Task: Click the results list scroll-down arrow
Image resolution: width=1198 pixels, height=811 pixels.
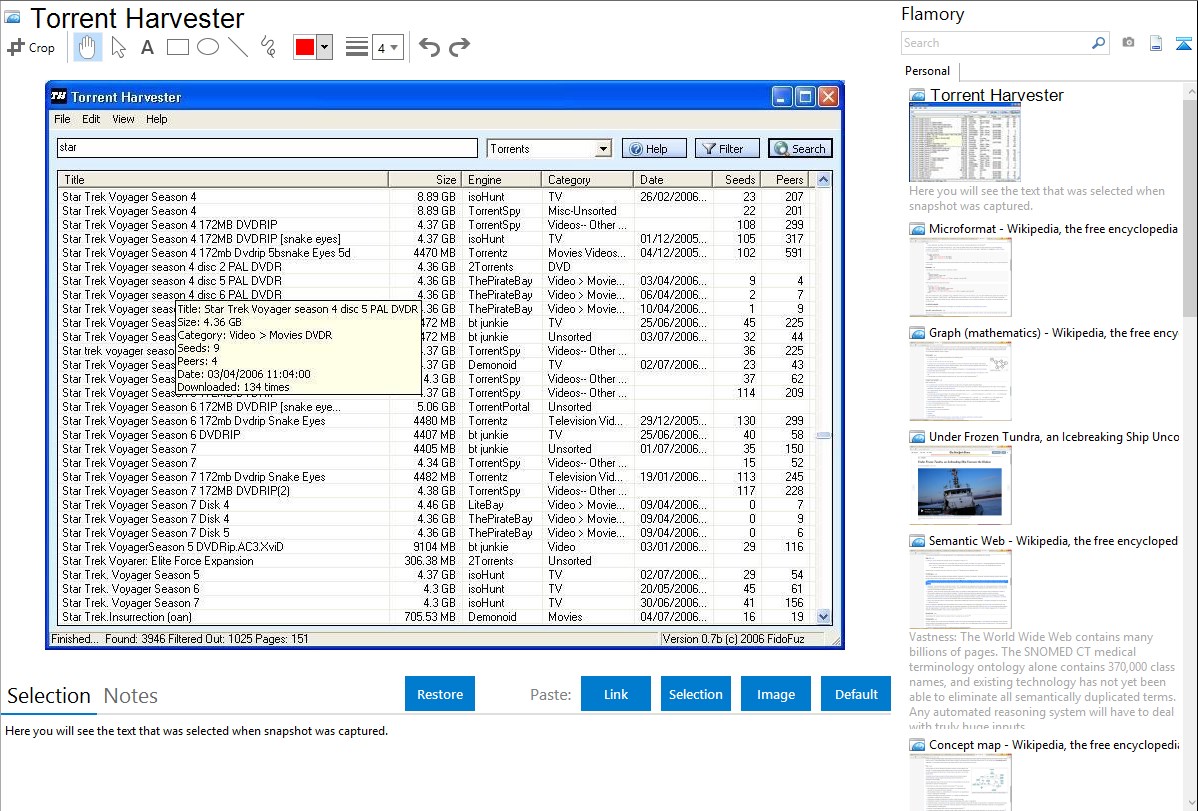Action: coord(823,616)
